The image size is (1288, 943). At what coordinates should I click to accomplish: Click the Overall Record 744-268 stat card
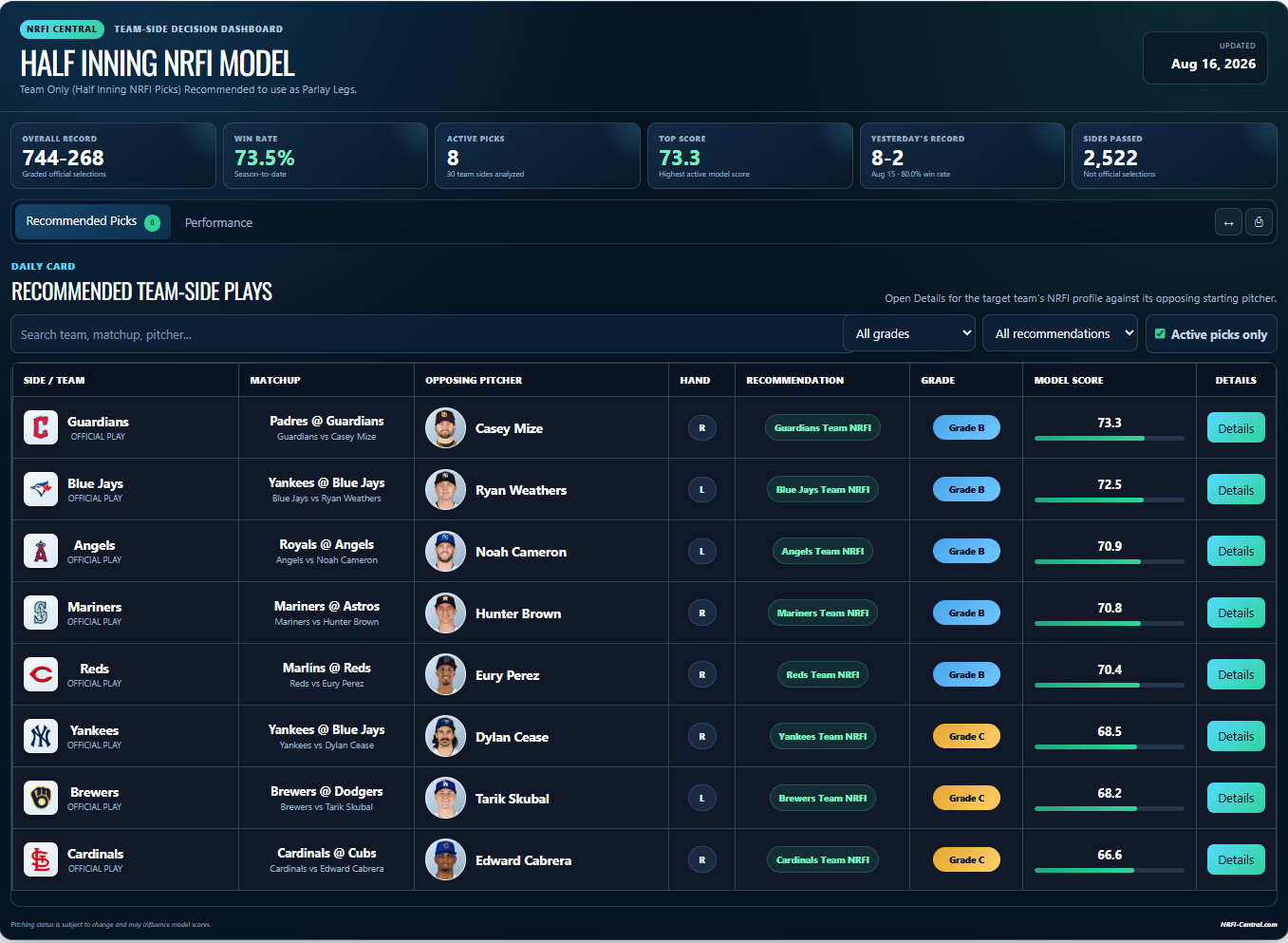pyautogui.click(x=113, y=156)
